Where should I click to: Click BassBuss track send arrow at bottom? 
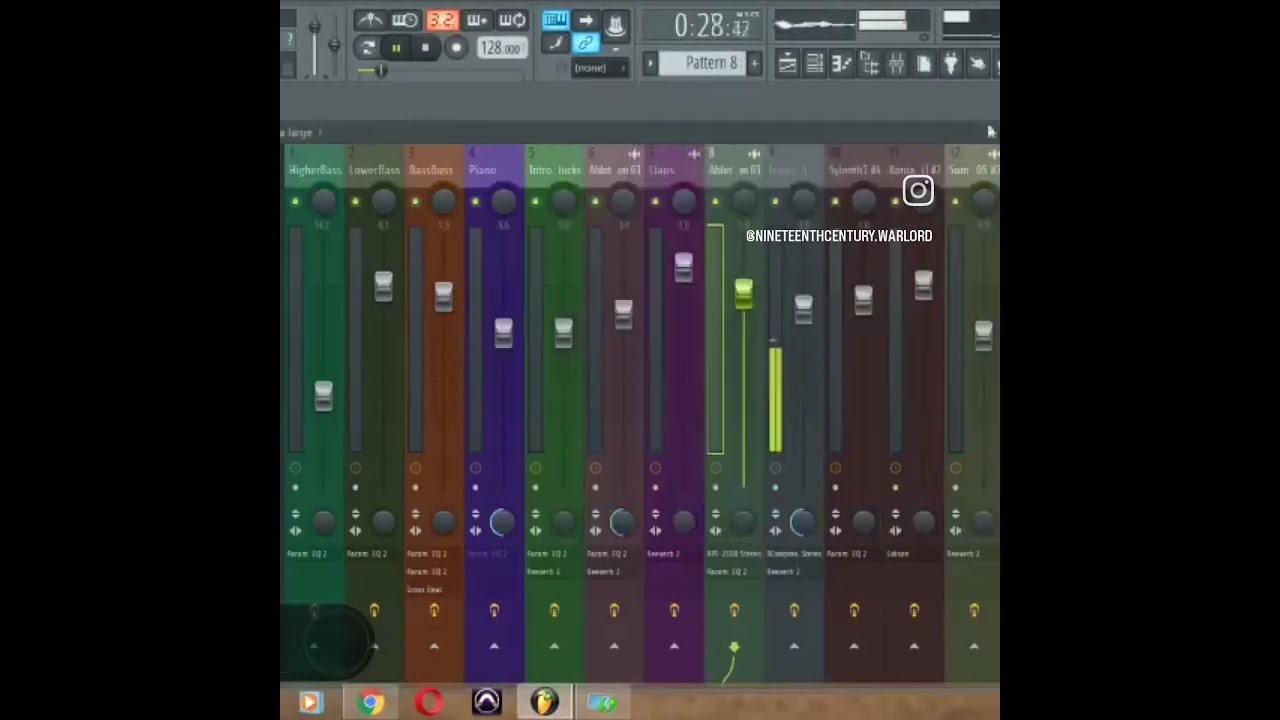(434, 647)
